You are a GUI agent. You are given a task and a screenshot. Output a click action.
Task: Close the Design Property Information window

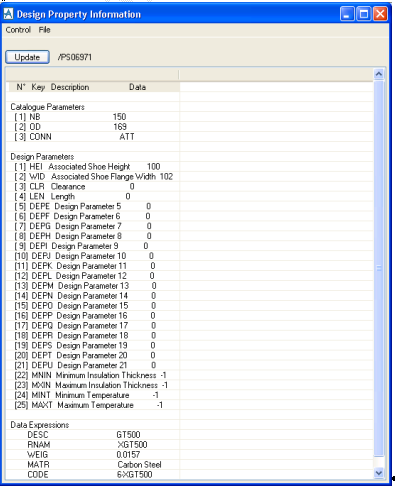click(x=380, y=14)
